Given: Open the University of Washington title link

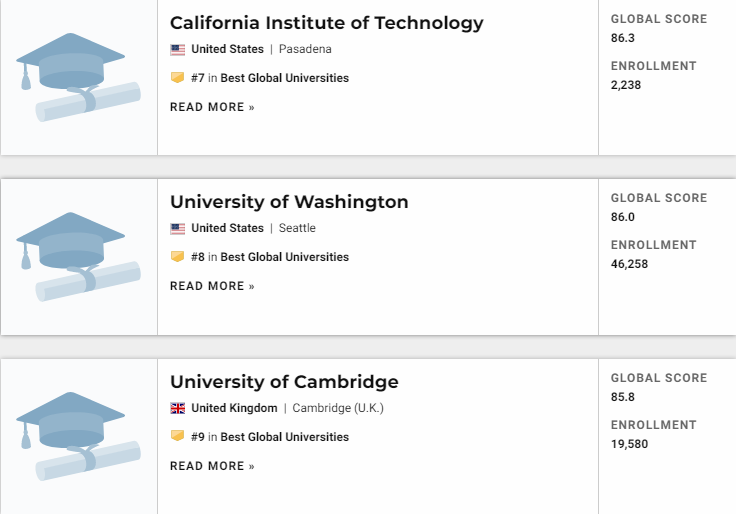Looking at the screenshot, I should point(289,202).
